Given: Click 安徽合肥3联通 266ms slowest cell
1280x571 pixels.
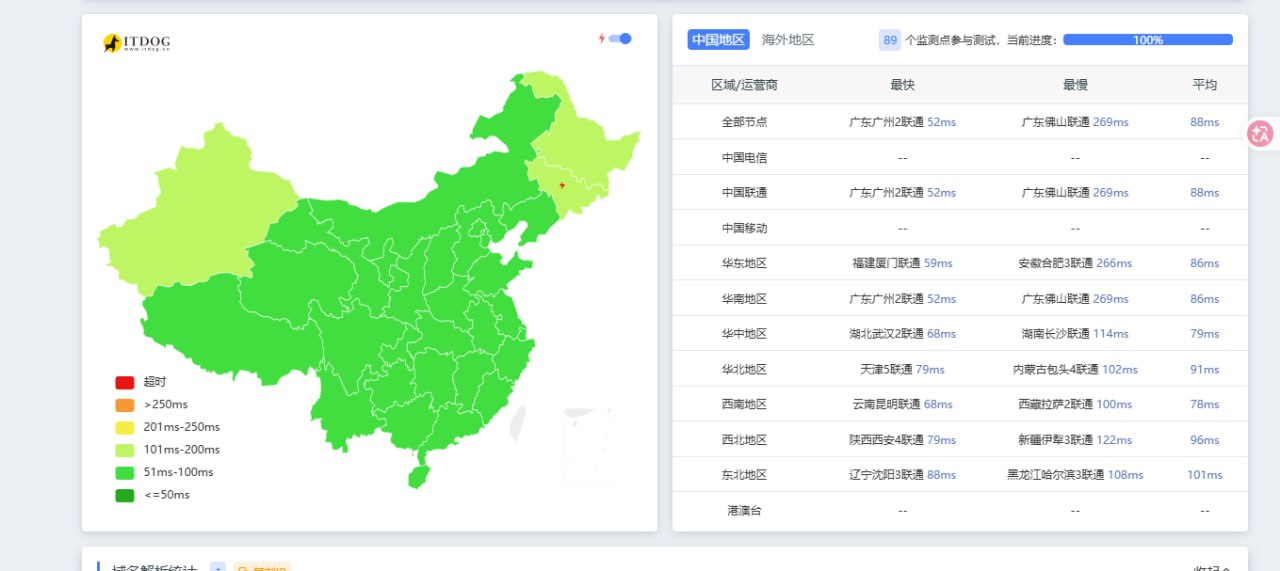Looking at the screenshot, I should click(1075, 263).
